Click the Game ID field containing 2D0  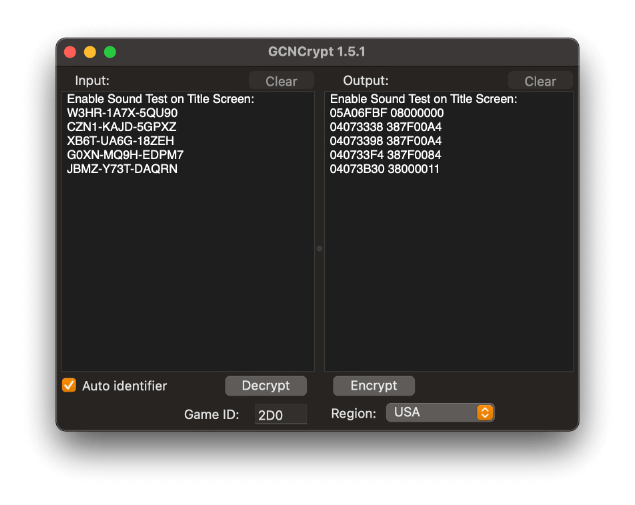pos(281,415)
